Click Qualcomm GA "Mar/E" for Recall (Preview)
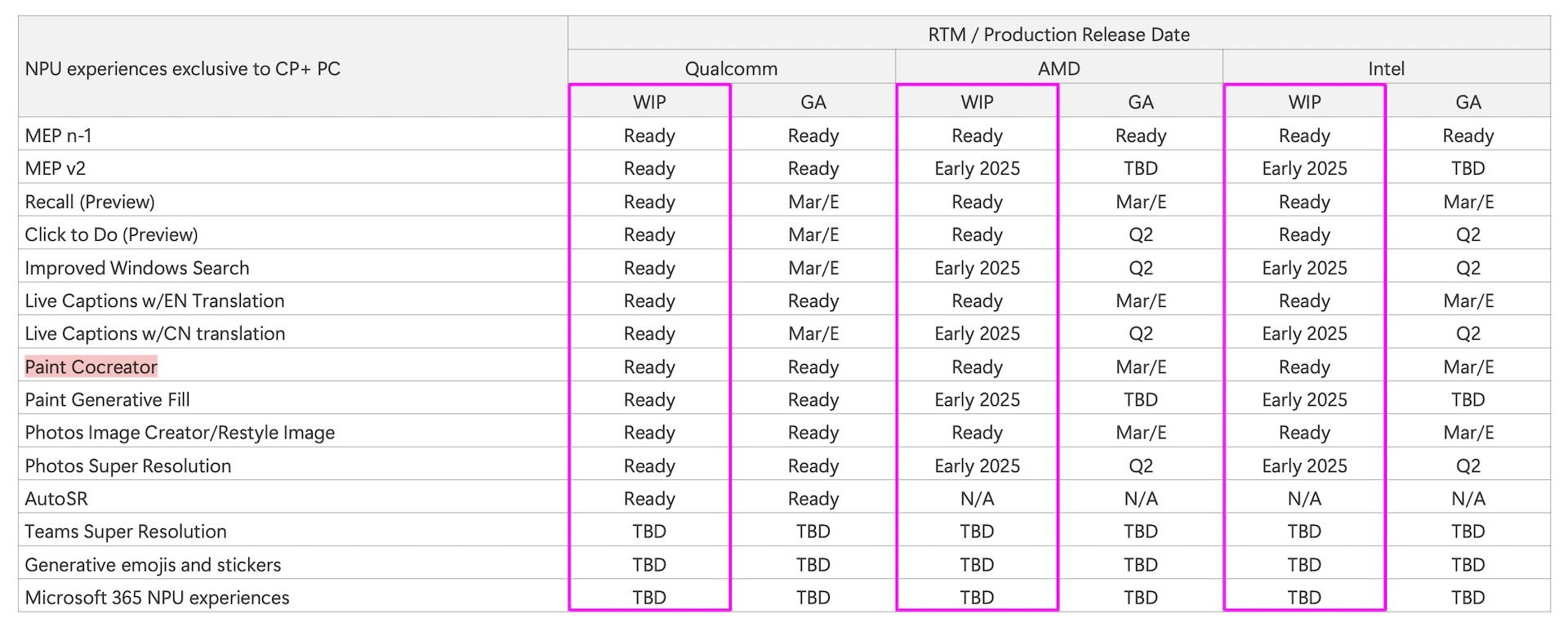The height and width of the screenshot is (623, 1568). tap(813, 202)
